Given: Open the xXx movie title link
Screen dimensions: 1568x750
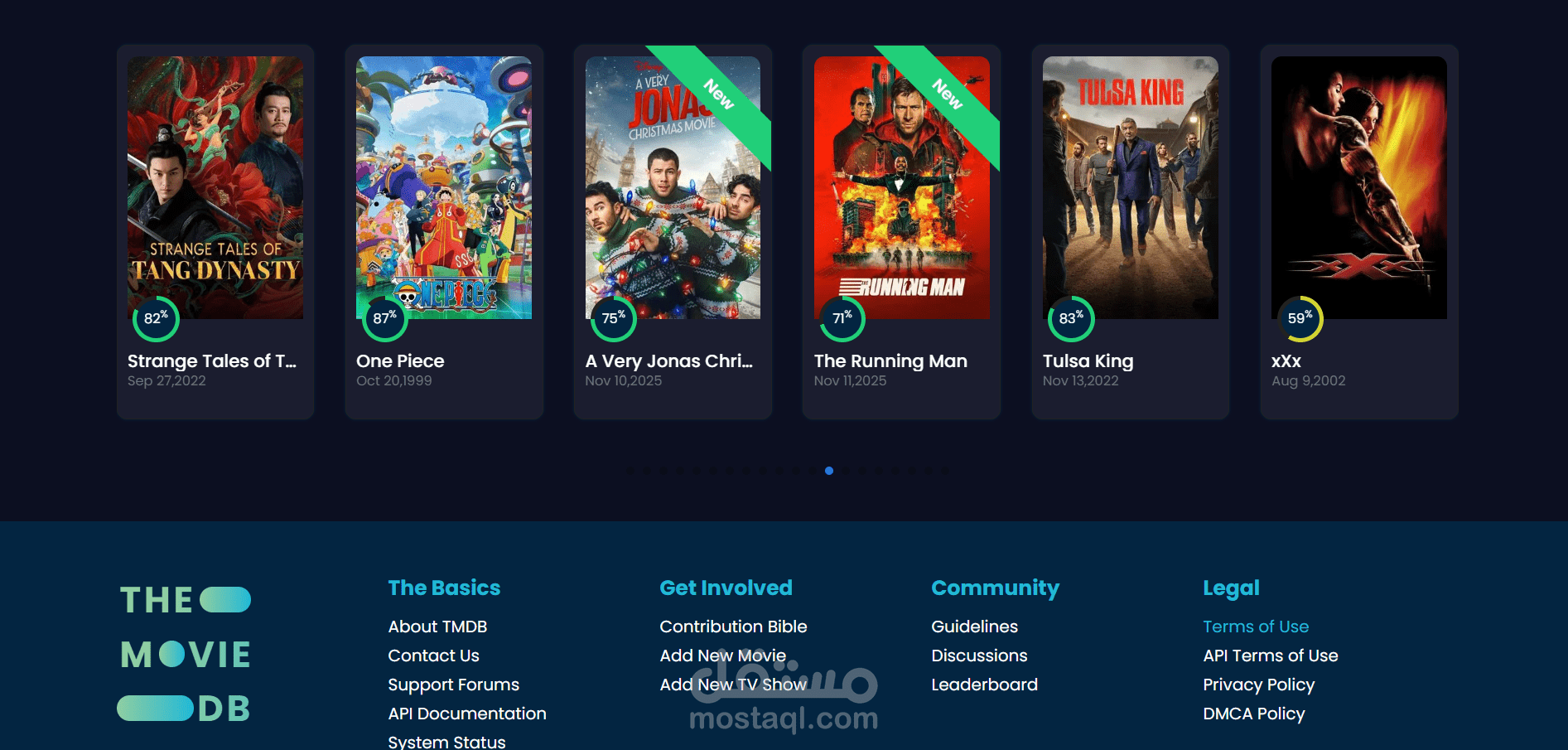Looking at the screenshot, I should pyautogui.click(x=1286, y=361).
